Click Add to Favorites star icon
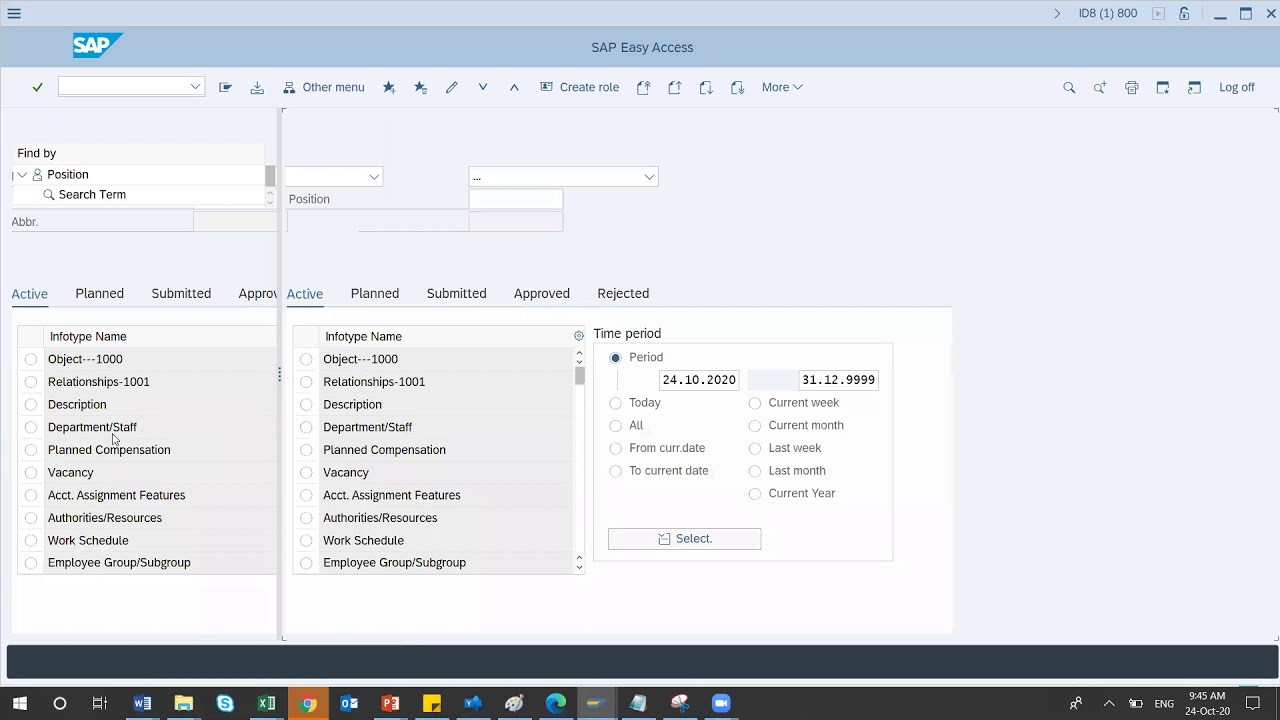Screen dimensions: 1280x720 [x=389, y=87]
